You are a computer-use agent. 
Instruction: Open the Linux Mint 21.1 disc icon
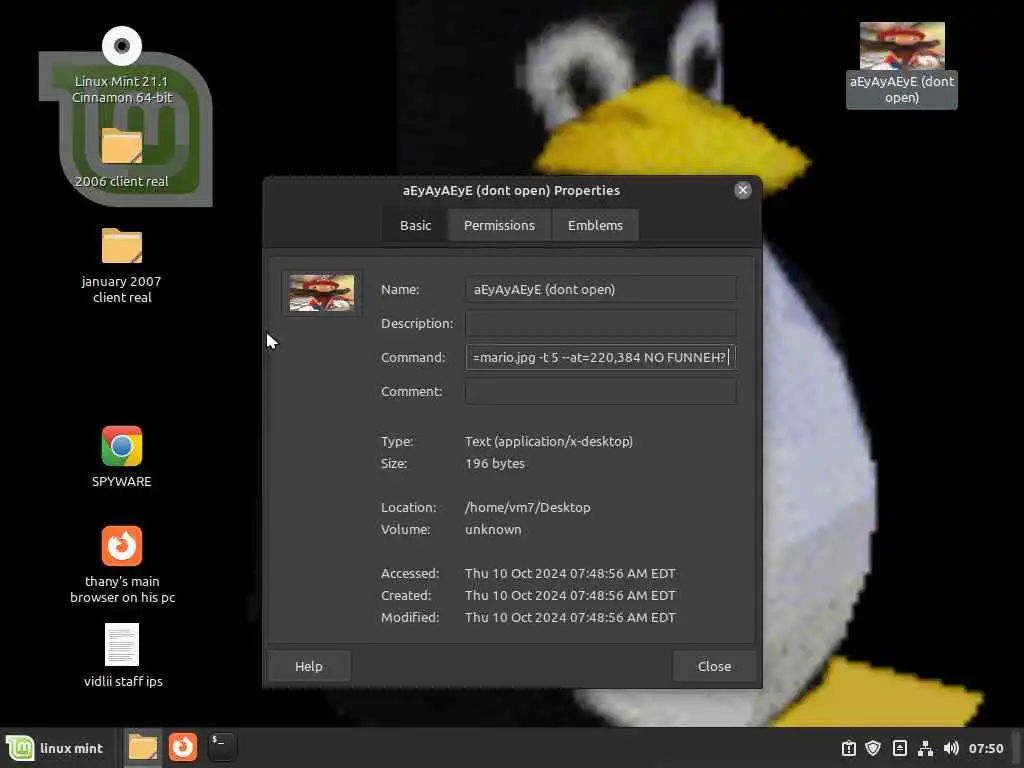[x=121, y=46]
